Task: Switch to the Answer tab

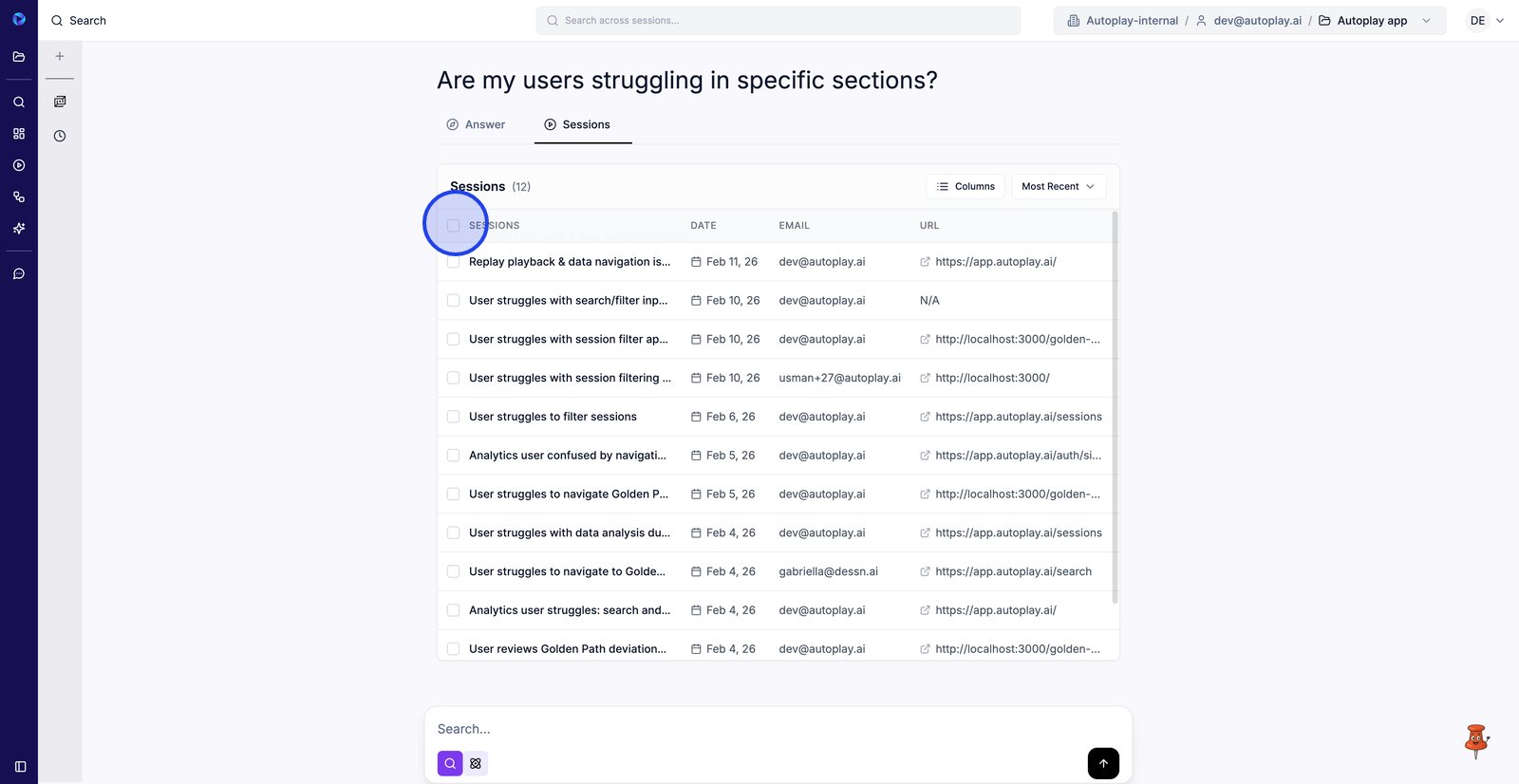Action: [476, 125]
